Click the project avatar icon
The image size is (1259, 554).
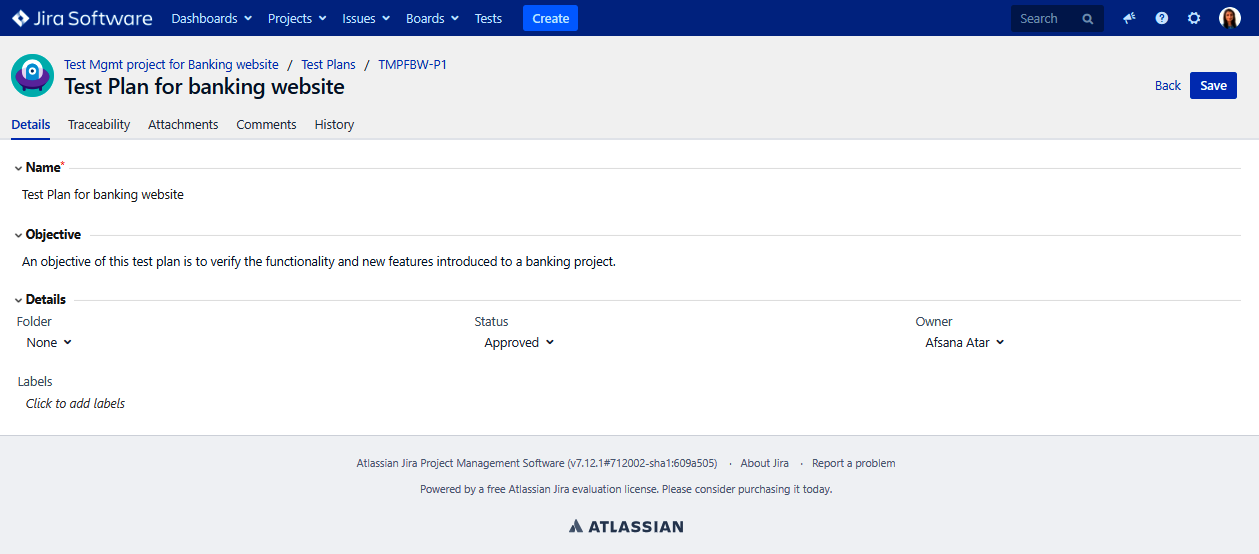[32, 75]
